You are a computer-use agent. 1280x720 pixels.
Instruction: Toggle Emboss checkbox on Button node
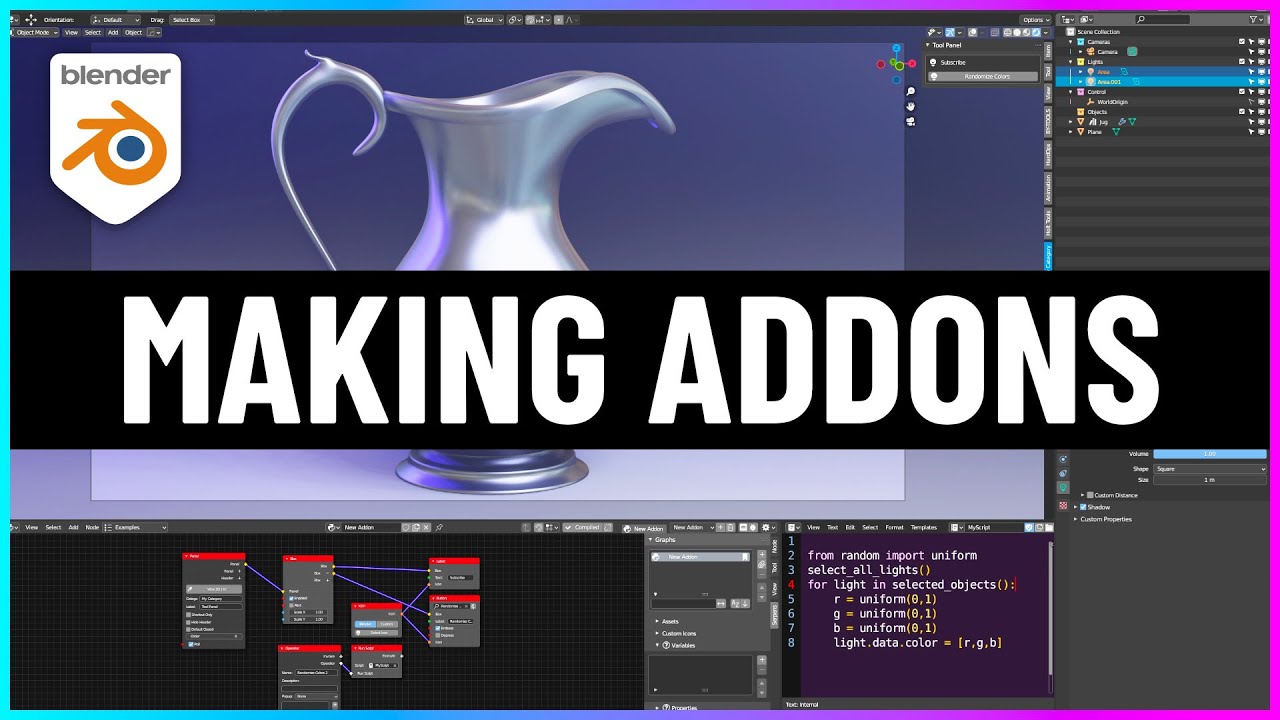tap(438, 628)
